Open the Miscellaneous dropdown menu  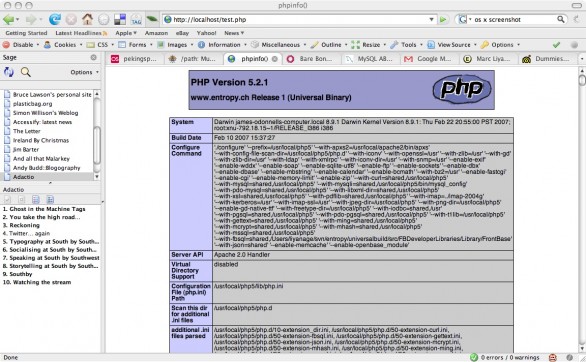pos(278,44)
